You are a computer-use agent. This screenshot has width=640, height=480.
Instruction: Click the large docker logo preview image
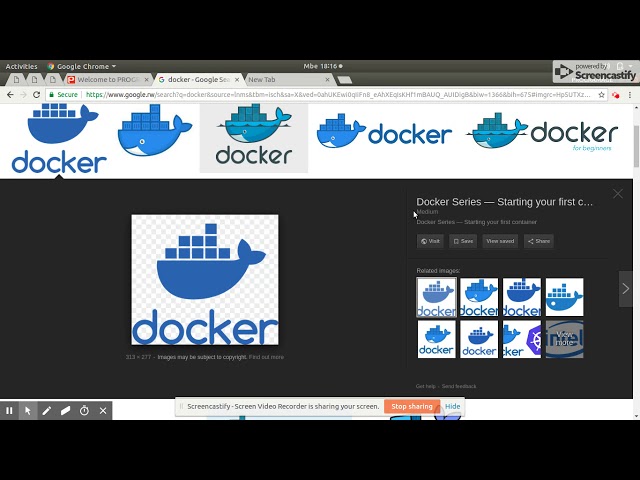pos(205,280)
